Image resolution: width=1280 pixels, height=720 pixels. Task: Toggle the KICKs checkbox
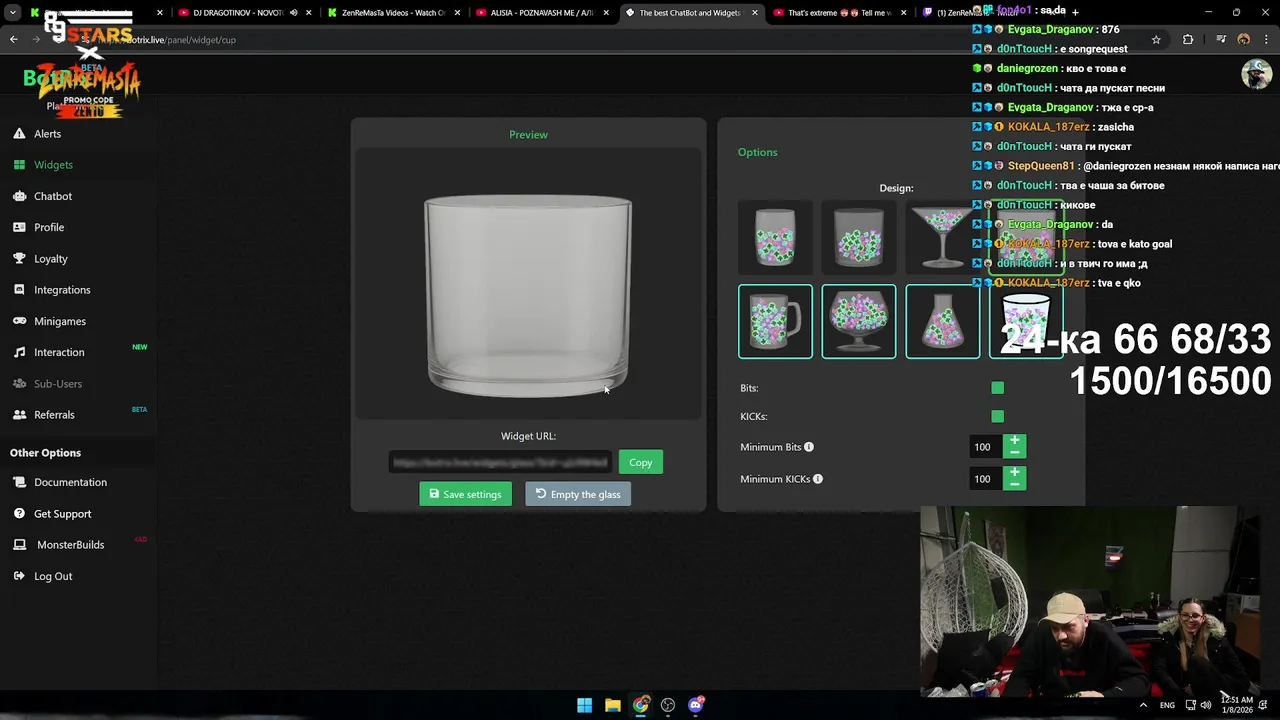[997, 416]
